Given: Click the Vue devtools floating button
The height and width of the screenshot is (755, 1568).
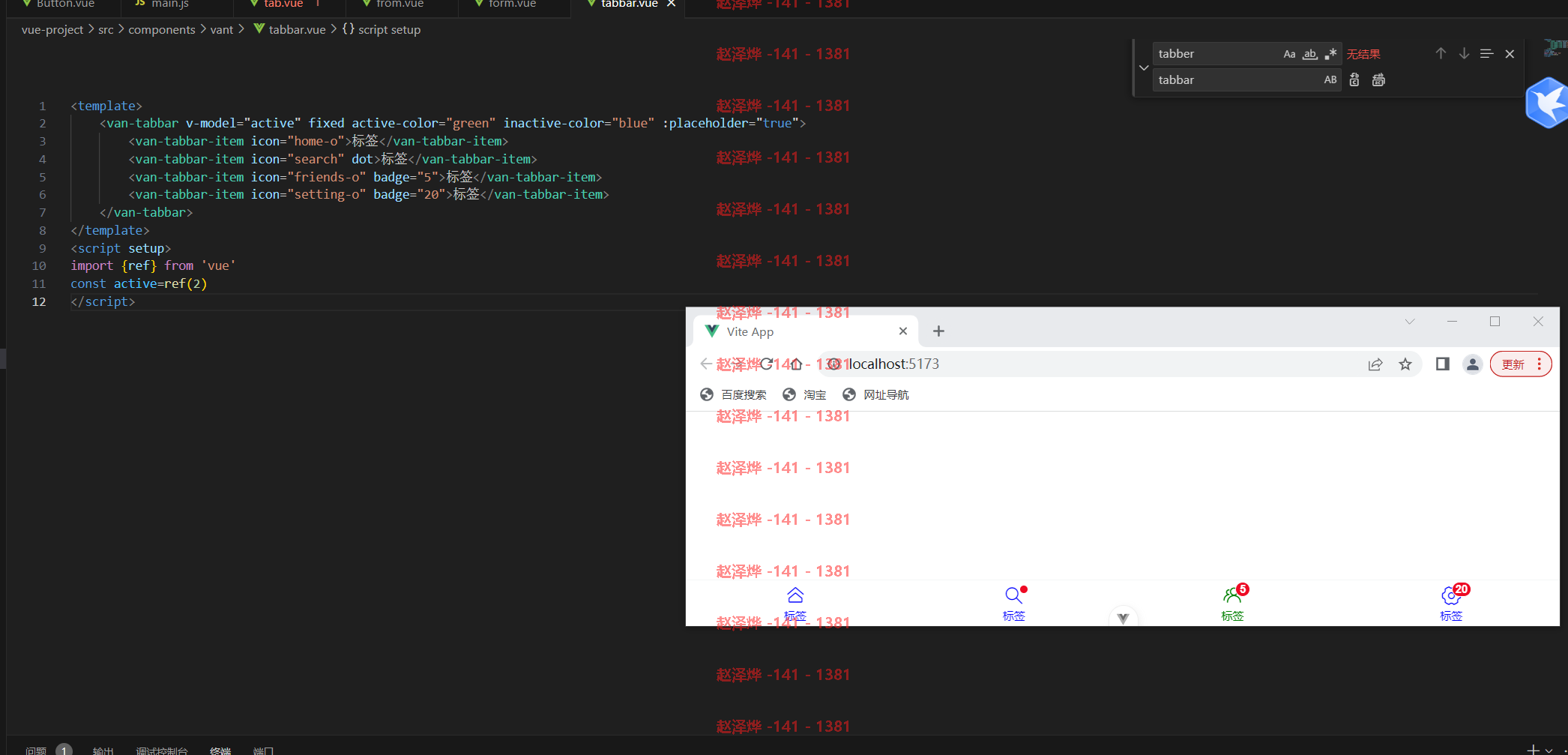Looking at the screenshot, I should 1123,618.
